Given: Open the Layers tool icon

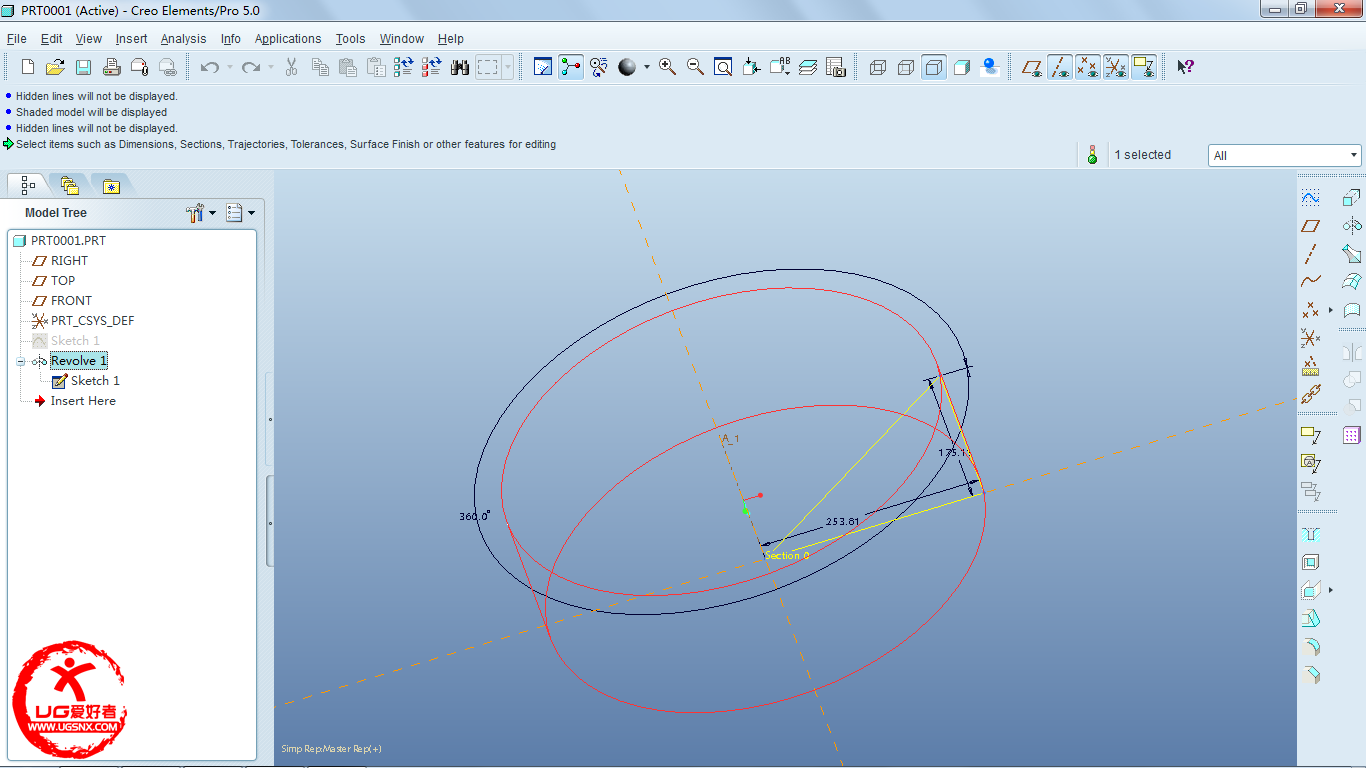Looking at the screenshot, I should point(808,67).
